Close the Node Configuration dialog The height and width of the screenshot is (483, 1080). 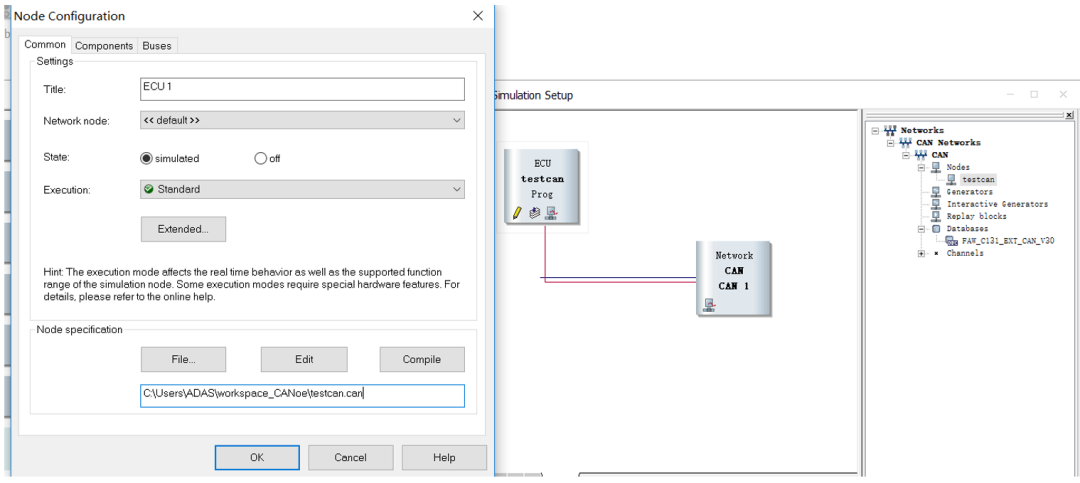(x=477, y=16)
